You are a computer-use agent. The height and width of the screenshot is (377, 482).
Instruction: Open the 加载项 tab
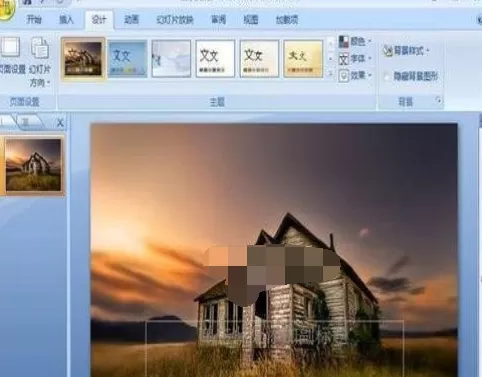287,20
